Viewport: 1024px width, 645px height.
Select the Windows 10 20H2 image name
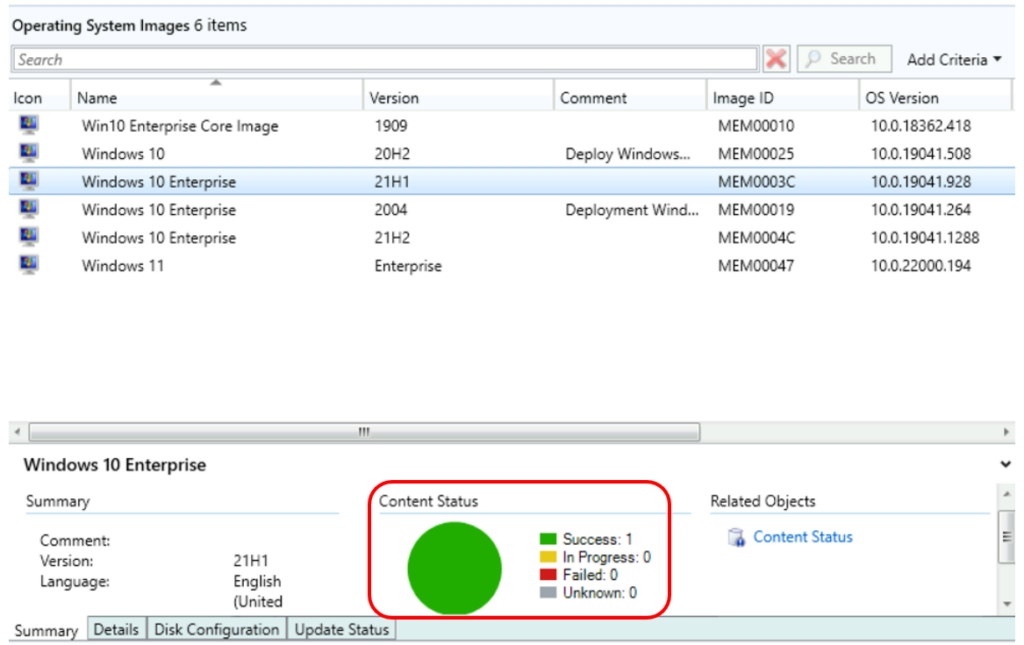[123, 154]
